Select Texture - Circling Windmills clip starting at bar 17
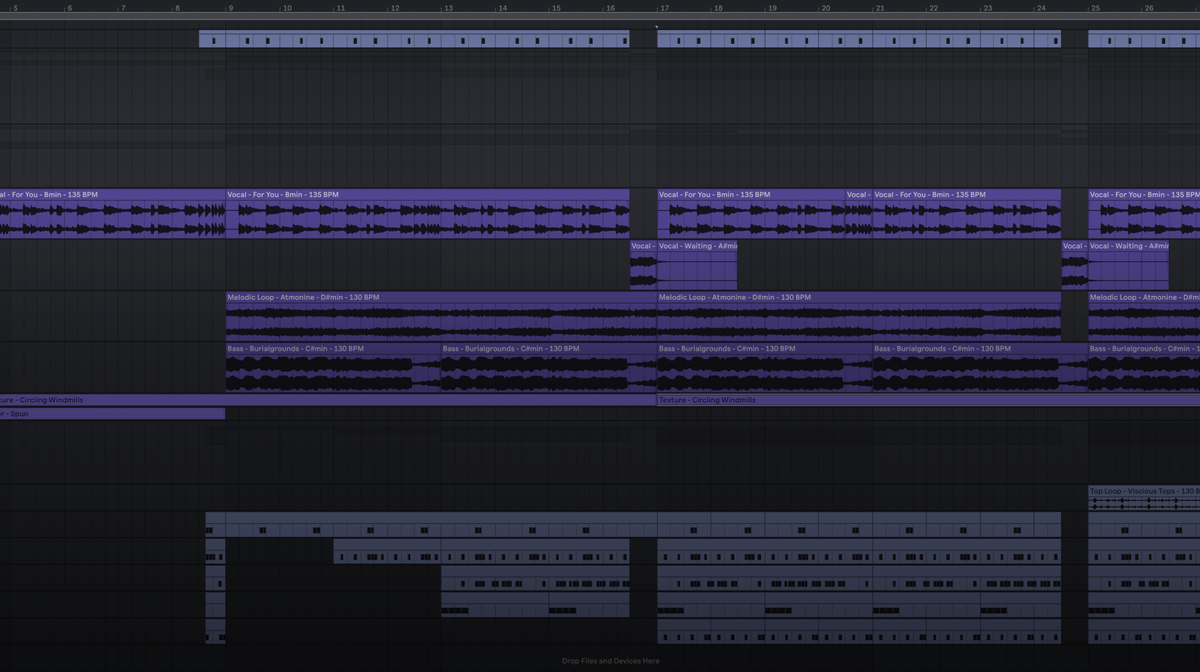 (929, 400)
